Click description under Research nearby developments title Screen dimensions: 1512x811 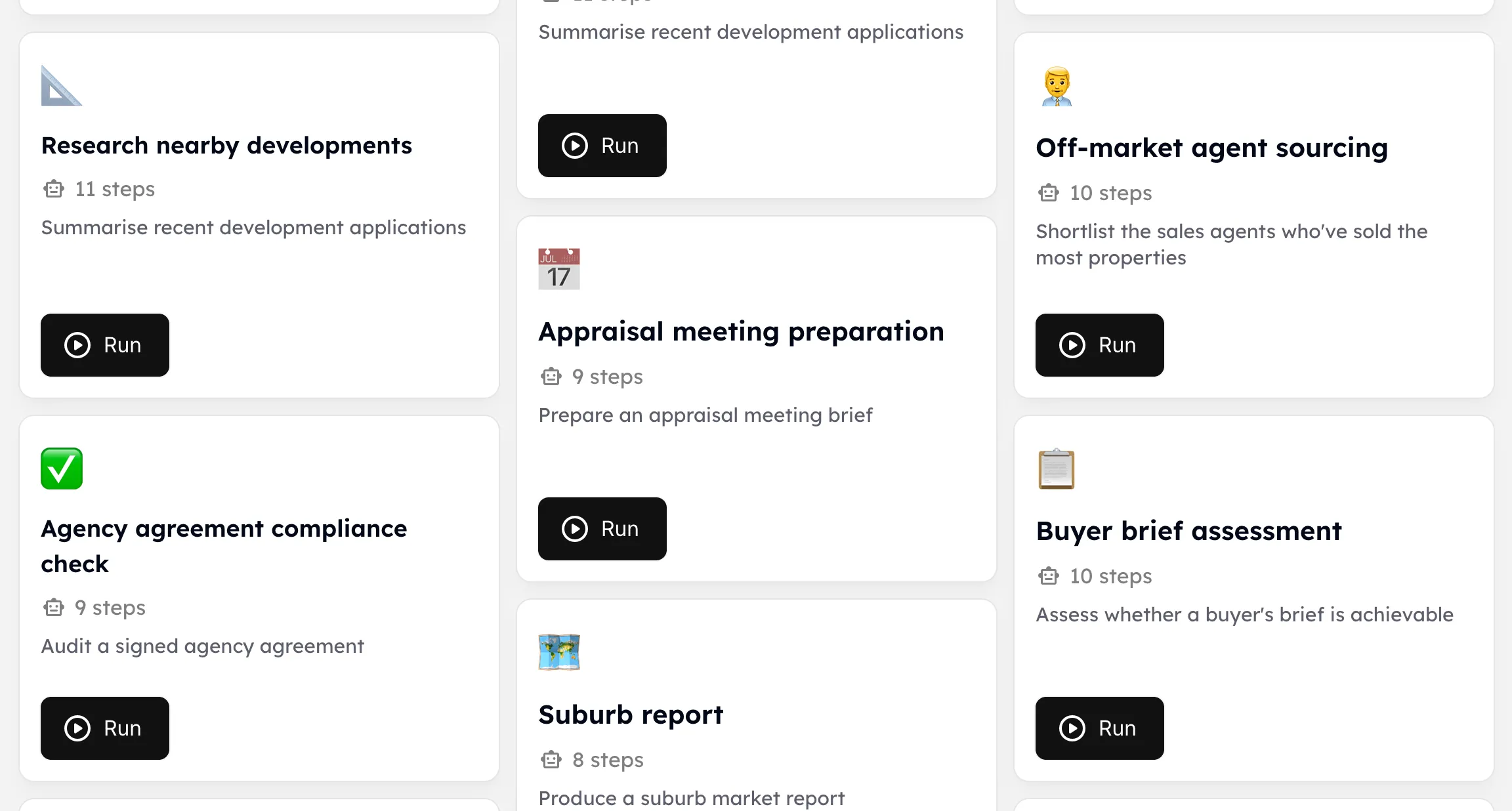click(x=253, y=228)
